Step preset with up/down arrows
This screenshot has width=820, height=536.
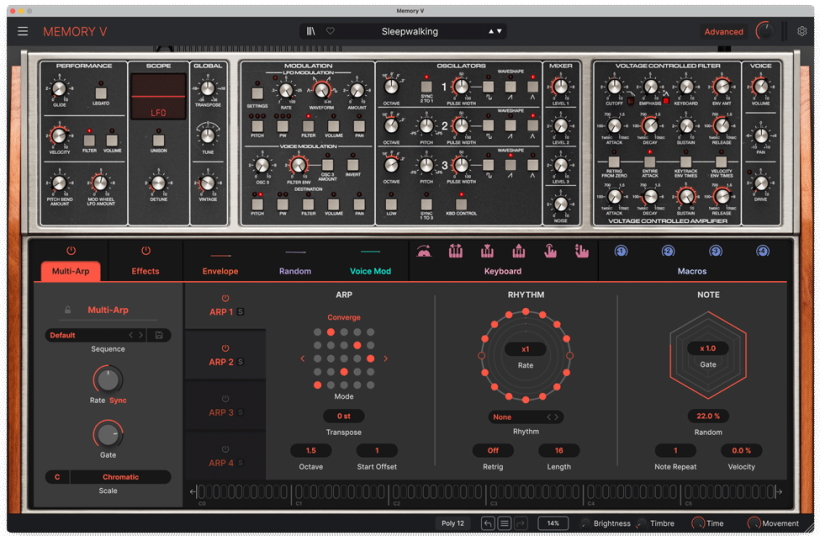[495, 31]
